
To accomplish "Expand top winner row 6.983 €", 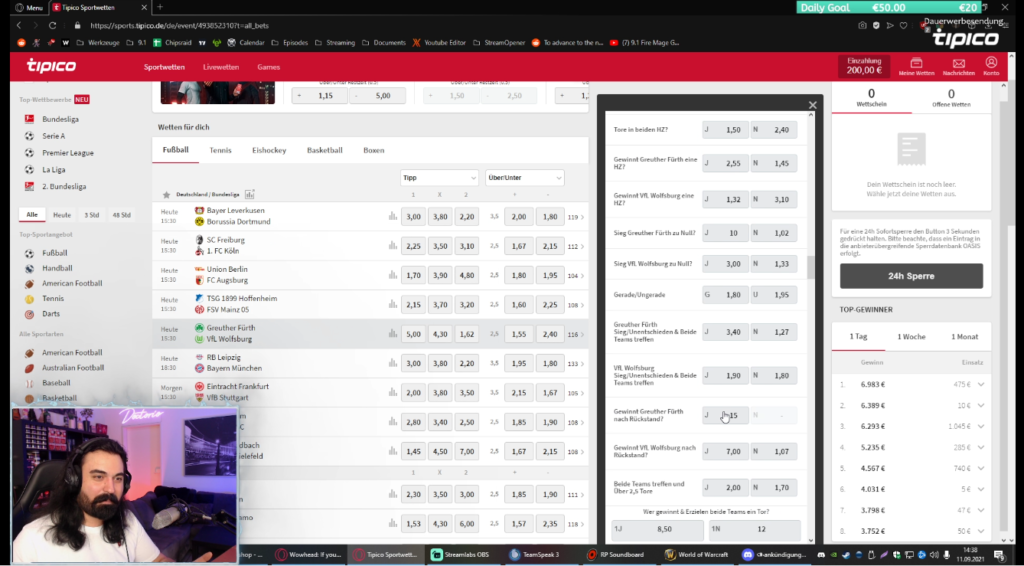I will click(980, 385).
